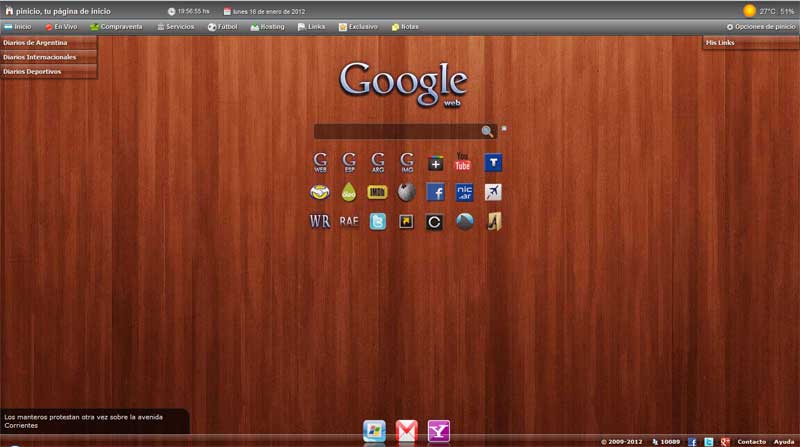Select the Google IMG search option
Viewport: 800px width, 447px height.
407,162
